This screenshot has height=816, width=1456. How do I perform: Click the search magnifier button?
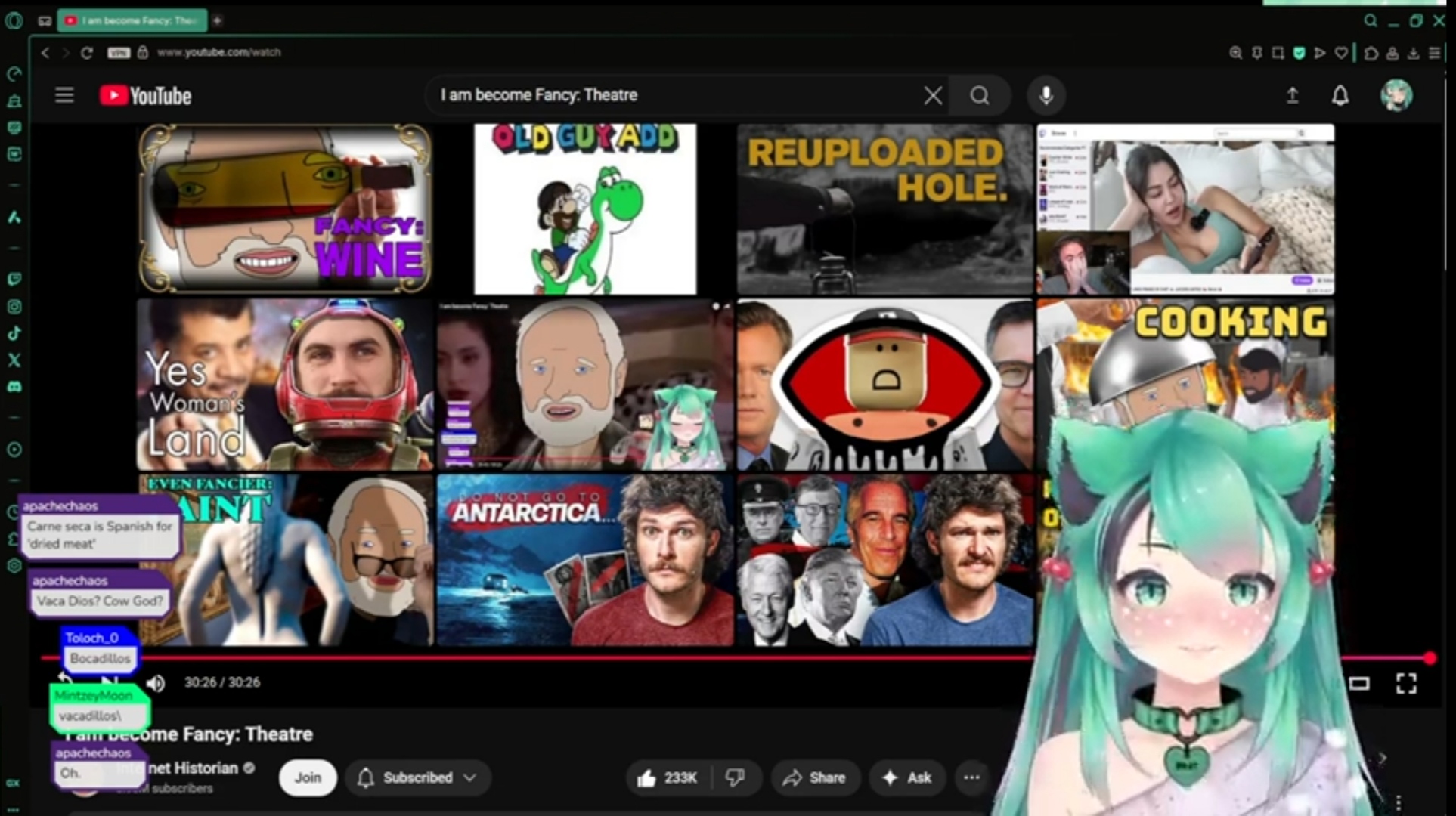(980, 95)
